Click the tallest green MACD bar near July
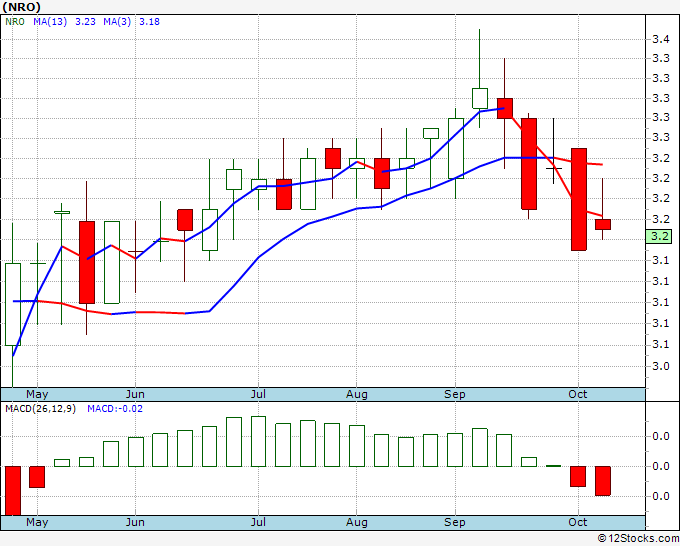Viewport: 680px width, 546px height. point(258,441)
